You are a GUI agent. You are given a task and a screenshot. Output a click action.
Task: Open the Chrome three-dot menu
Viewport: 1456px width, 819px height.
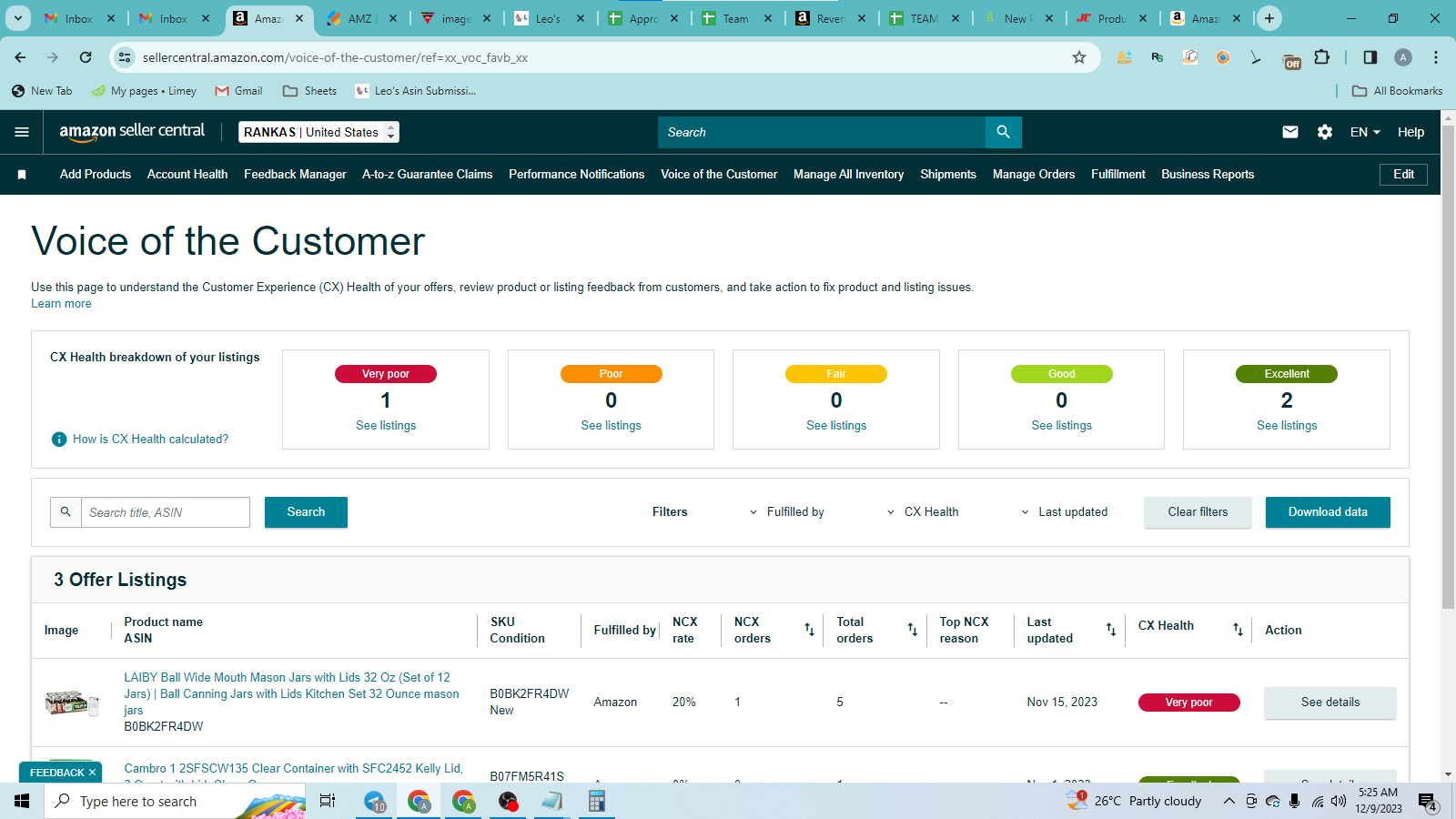point(1436,57)
